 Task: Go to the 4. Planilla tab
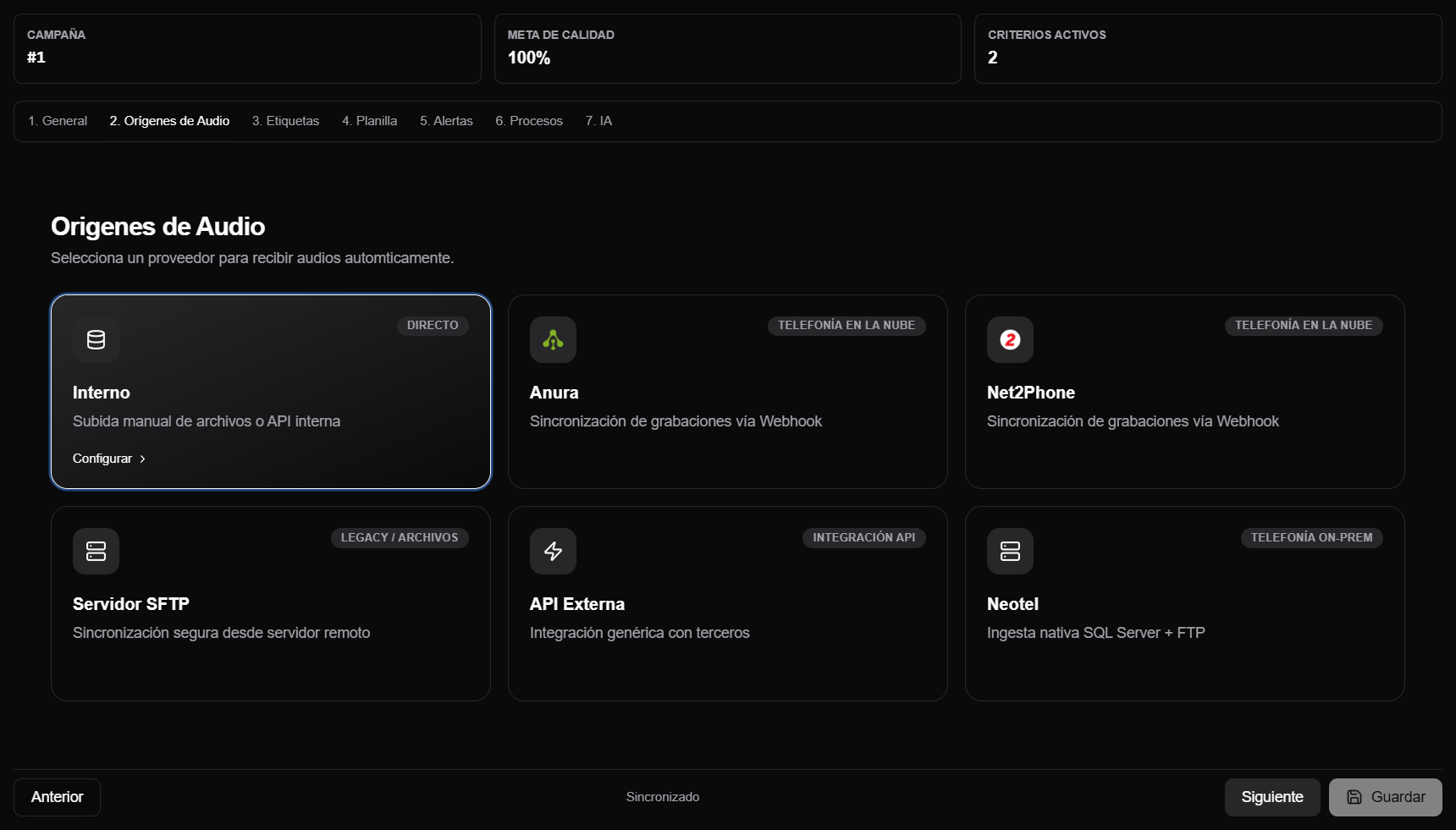369,121
